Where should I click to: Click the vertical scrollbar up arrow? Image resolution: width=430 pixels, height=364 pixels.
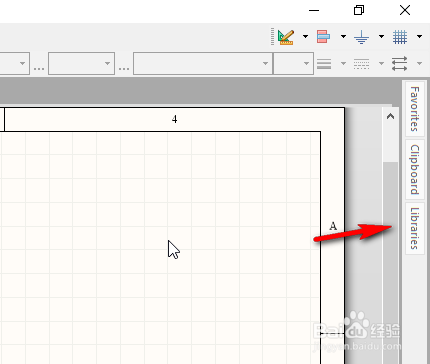click(390, 116)
